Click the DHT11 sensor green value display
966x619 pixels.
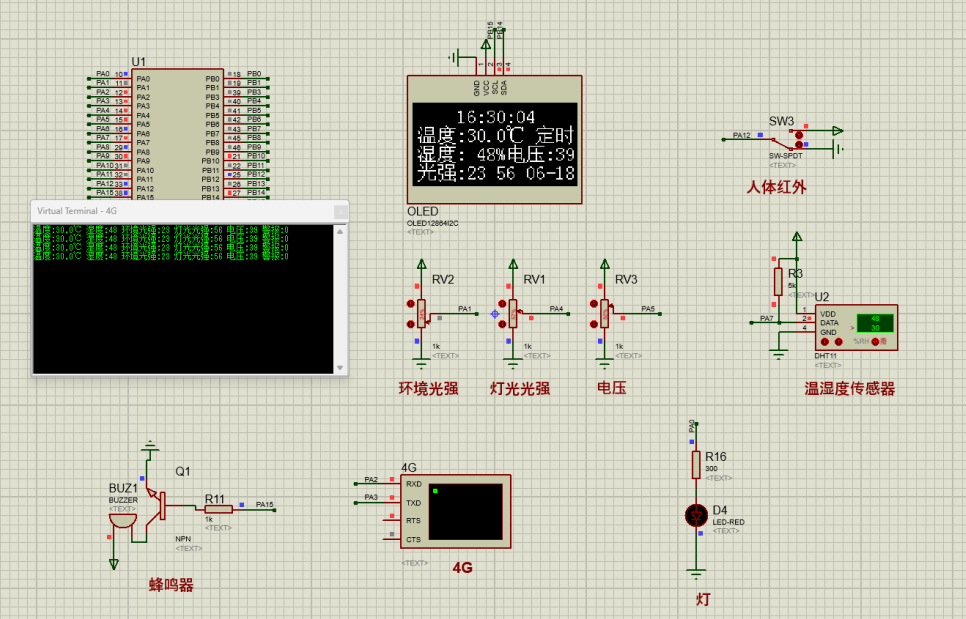click(874, 323)
